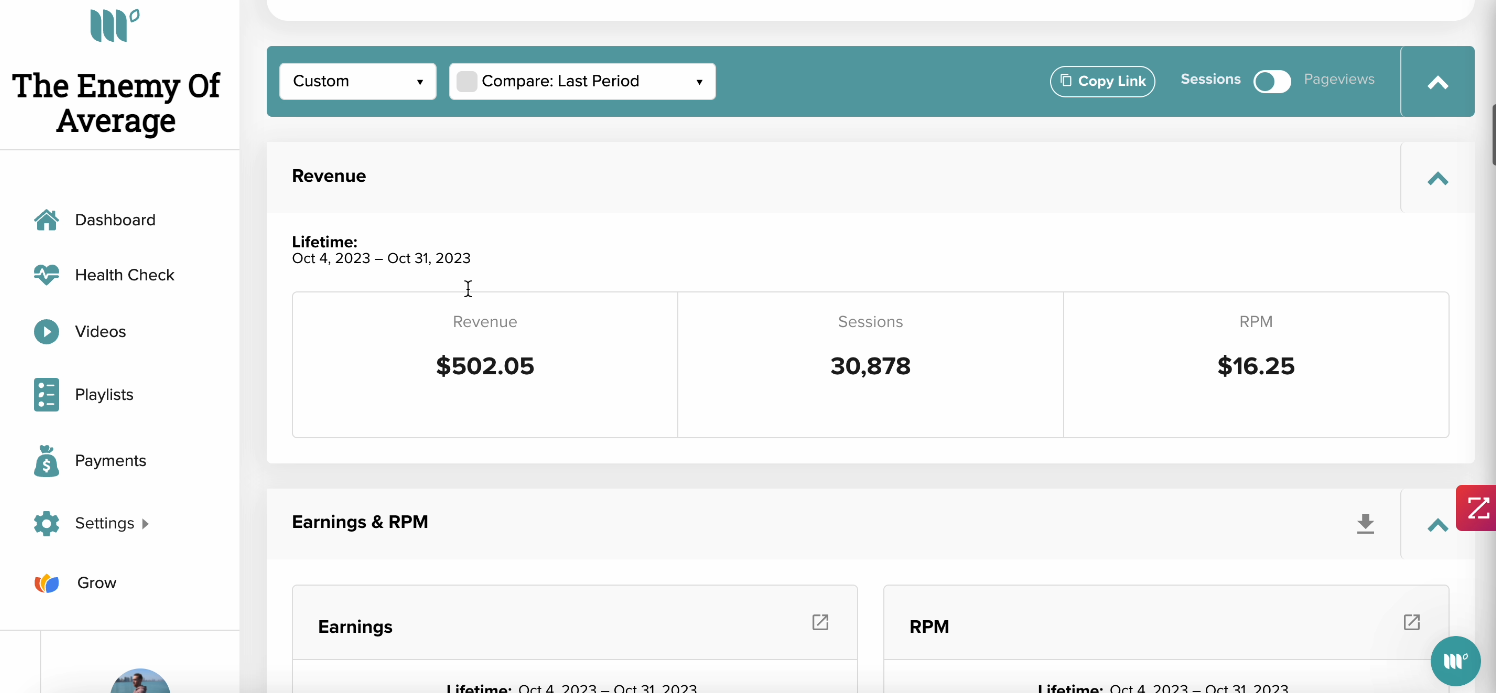
Task: Click the Sessions label in filter bar
Action: pyautogui.click(x=1211, y=79)
